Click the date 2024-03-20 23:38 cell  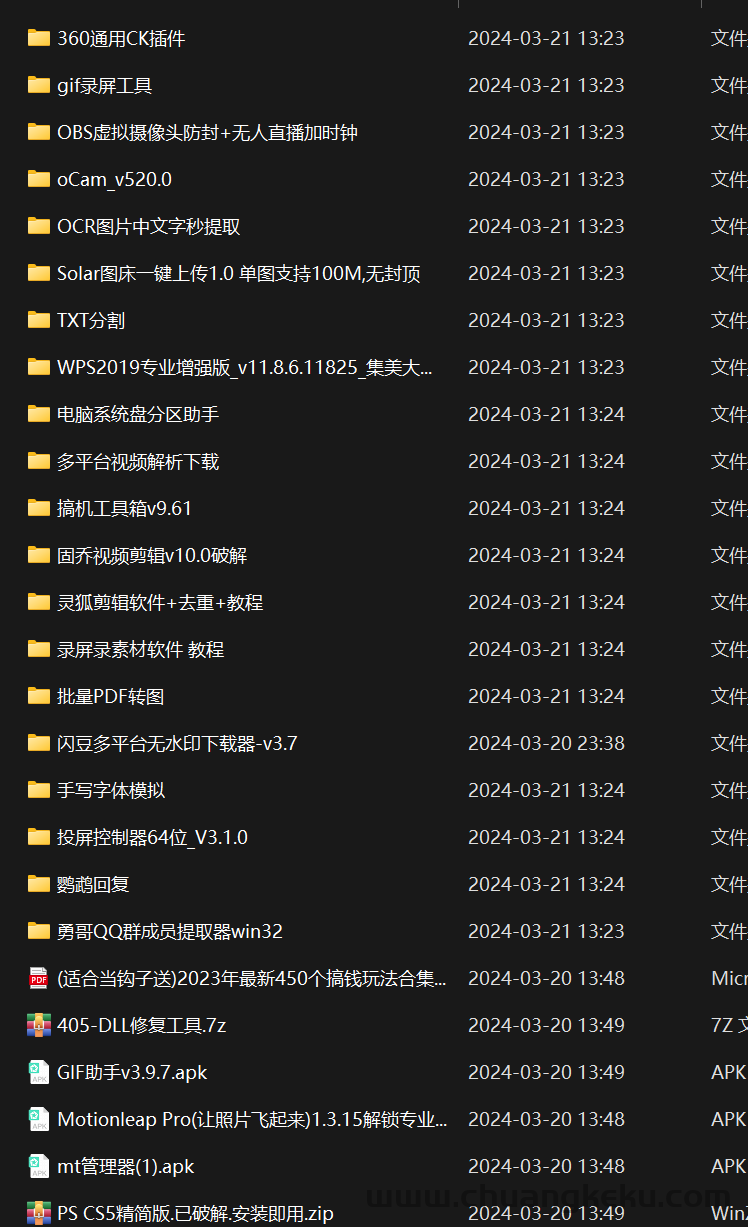tap(546, 743)
